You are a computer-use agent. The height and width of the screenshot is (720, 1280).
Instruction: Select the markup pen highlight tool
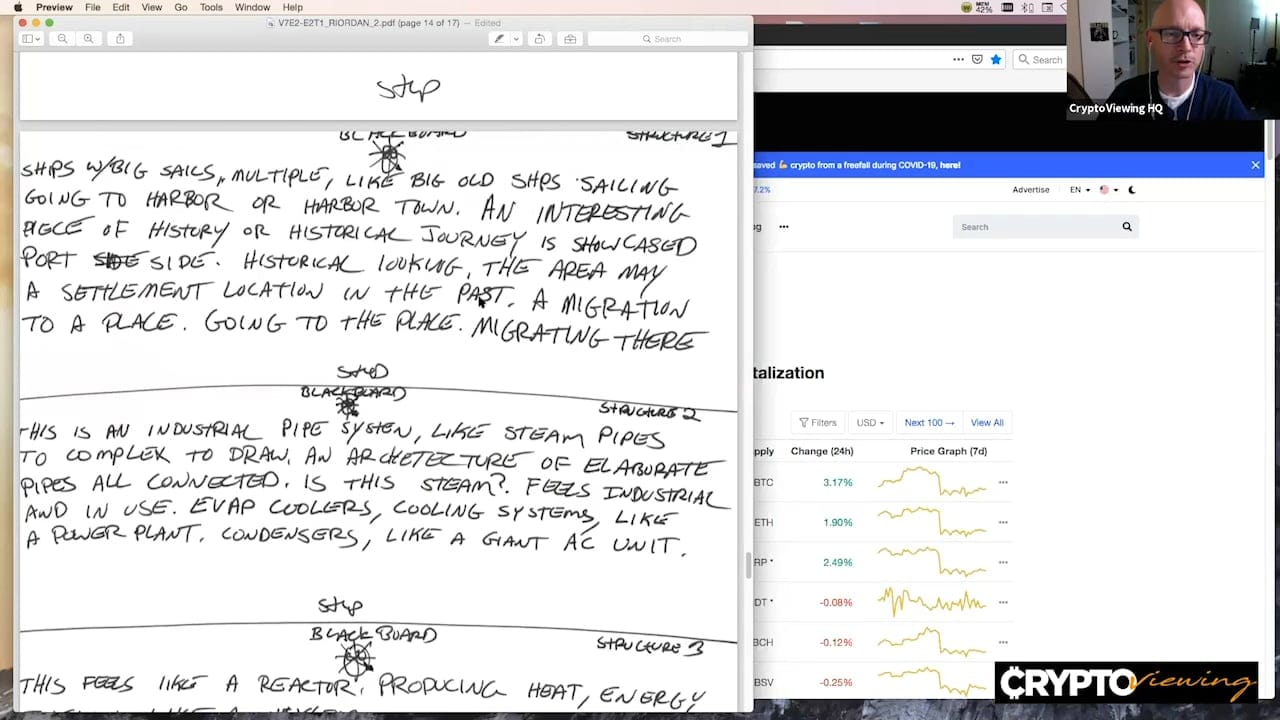[x=499, y=39]
